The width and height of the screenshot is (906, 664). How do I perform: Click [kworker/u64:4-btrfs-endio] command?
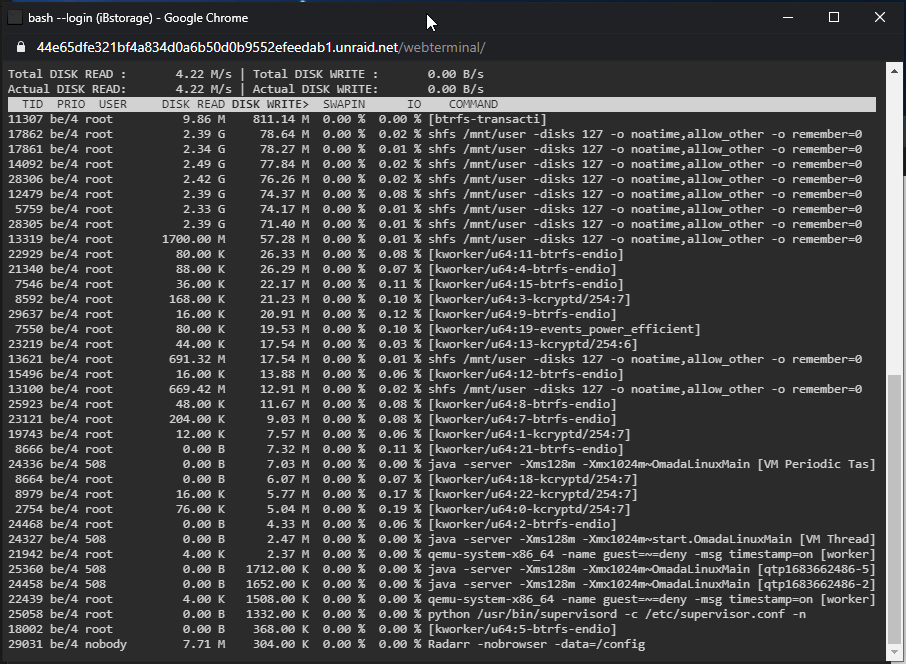tap(522, 270)
